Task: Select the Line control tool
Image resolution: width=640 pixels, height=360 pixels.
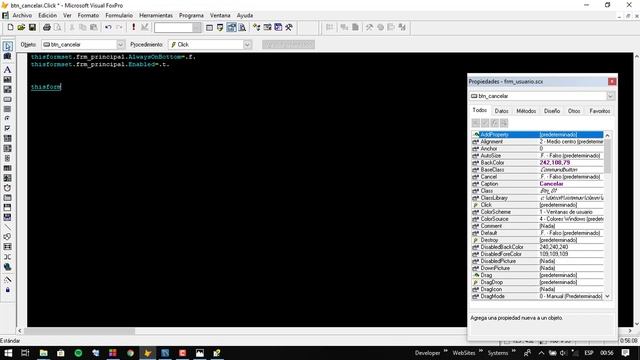Action: (7, 227)
